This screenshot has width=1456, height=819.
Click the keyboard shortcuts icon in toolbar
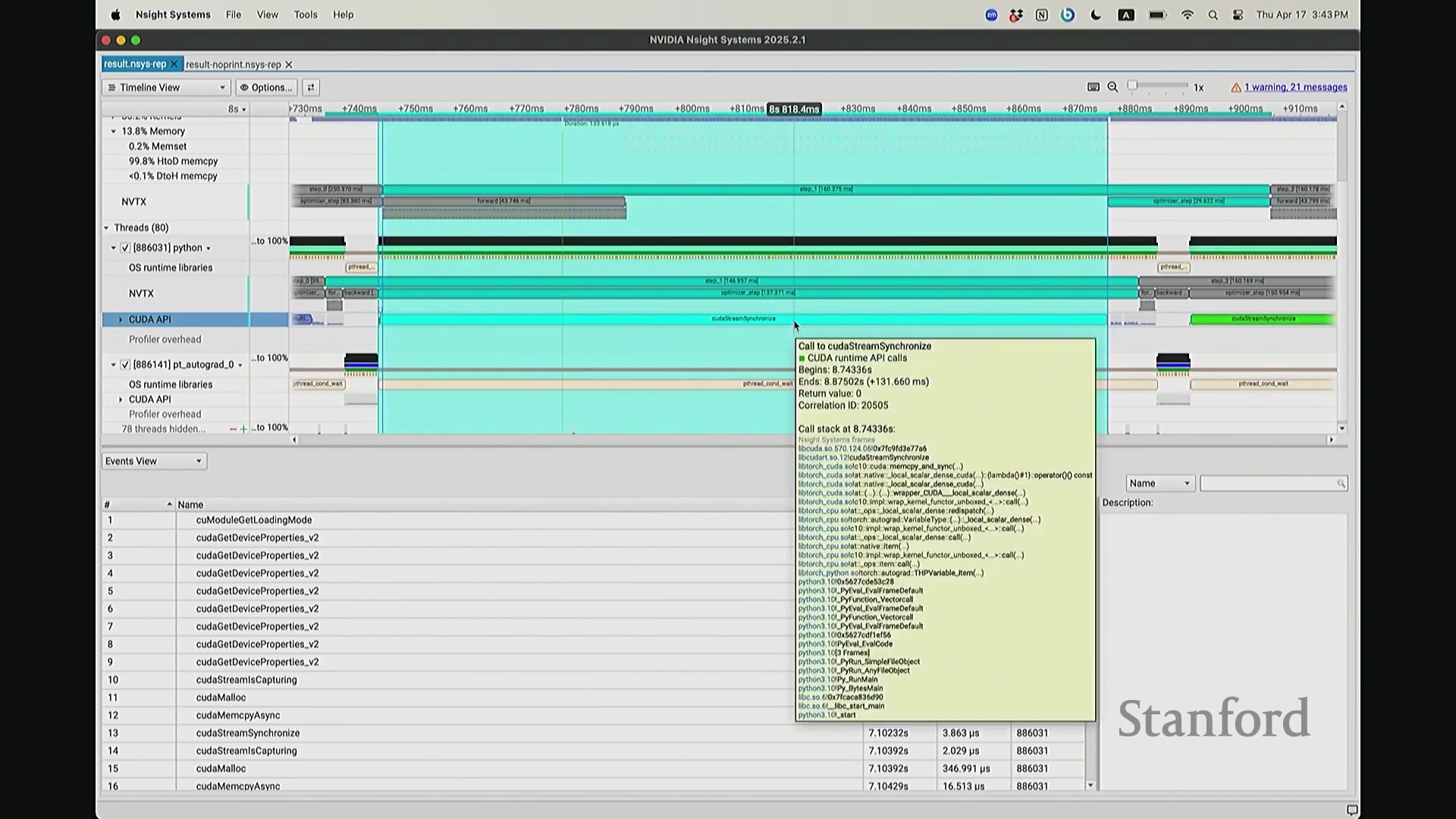click(1093, 87)
